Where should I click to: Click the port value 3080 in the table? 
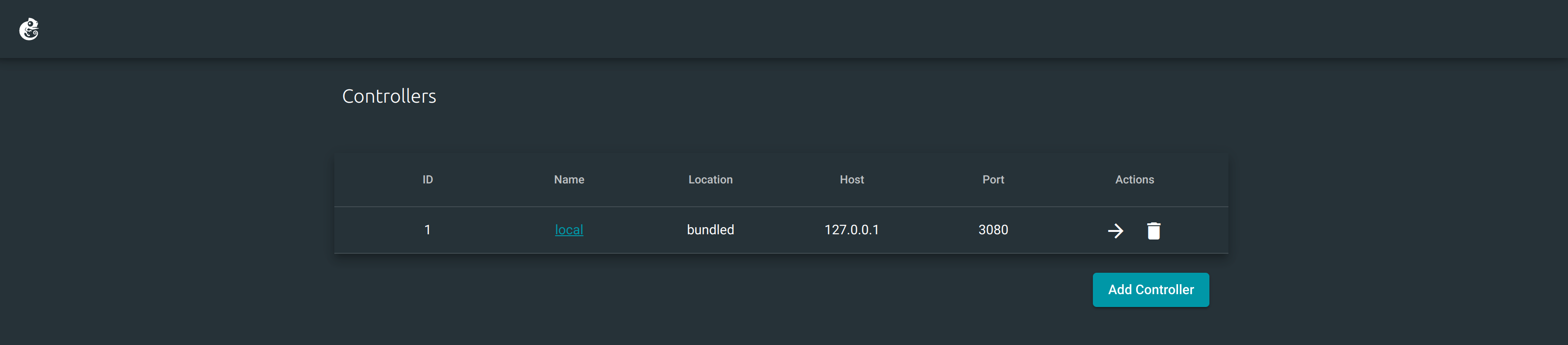(993, 230)
